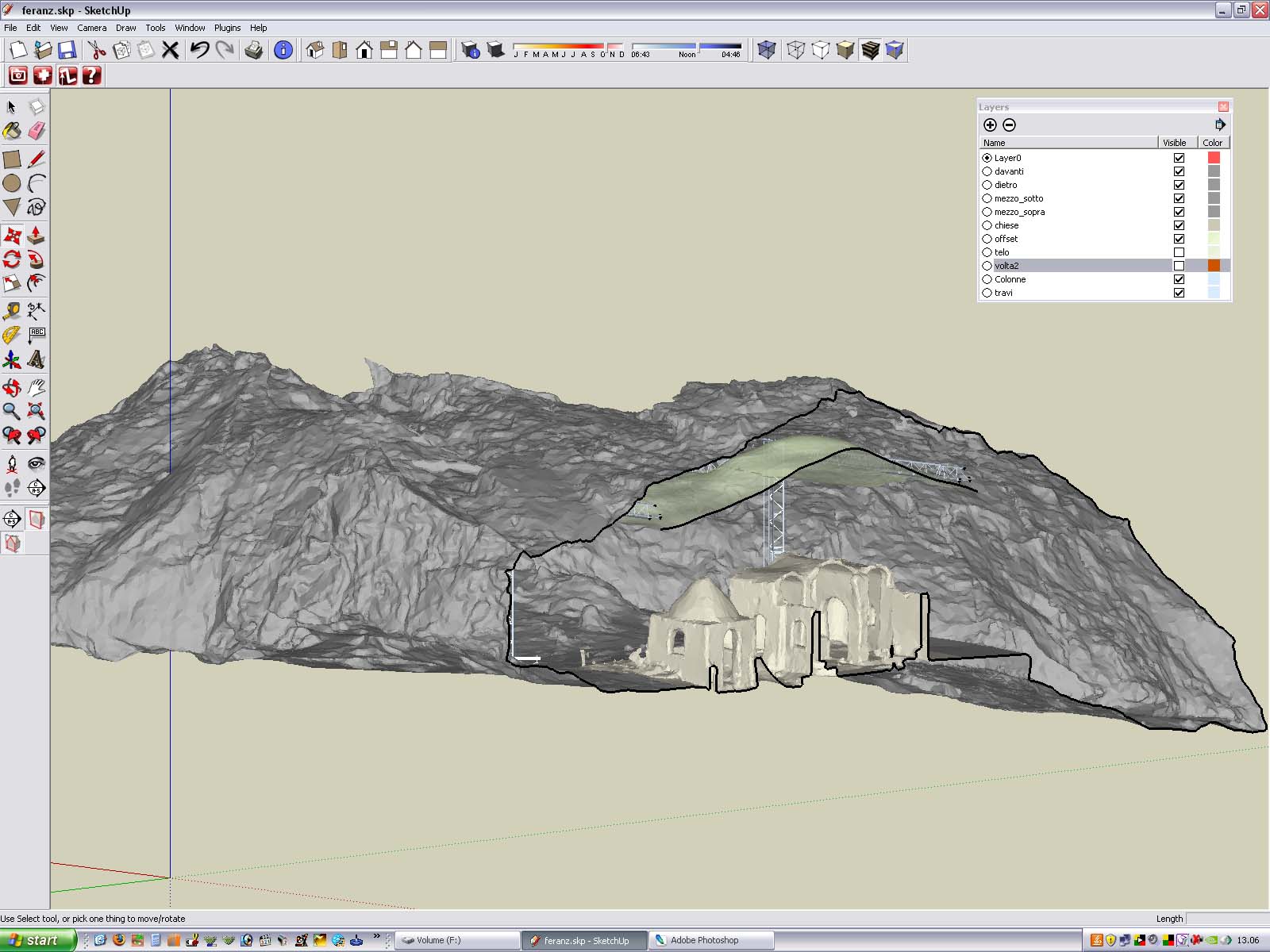This screenshot has height=952, width=1270.
Task: Open the Plugins menu
Action: 227,28
